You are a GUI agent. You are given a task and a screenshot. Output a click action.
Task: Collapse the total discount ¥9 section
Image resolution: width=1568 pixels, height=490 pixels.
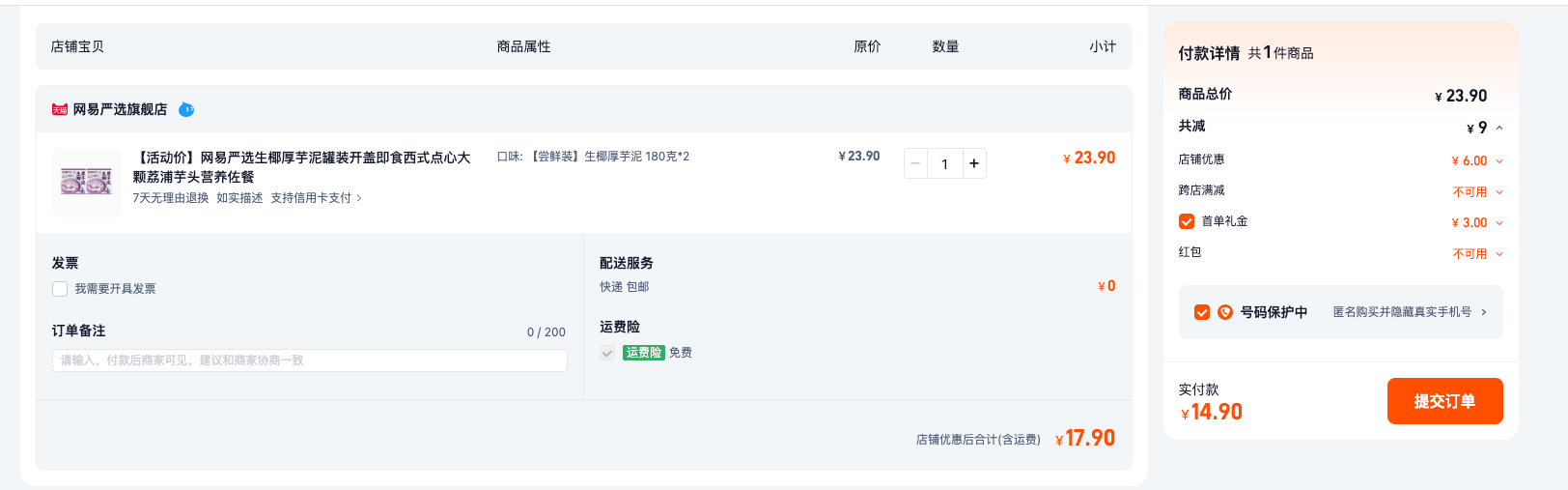click(1499, 128)
